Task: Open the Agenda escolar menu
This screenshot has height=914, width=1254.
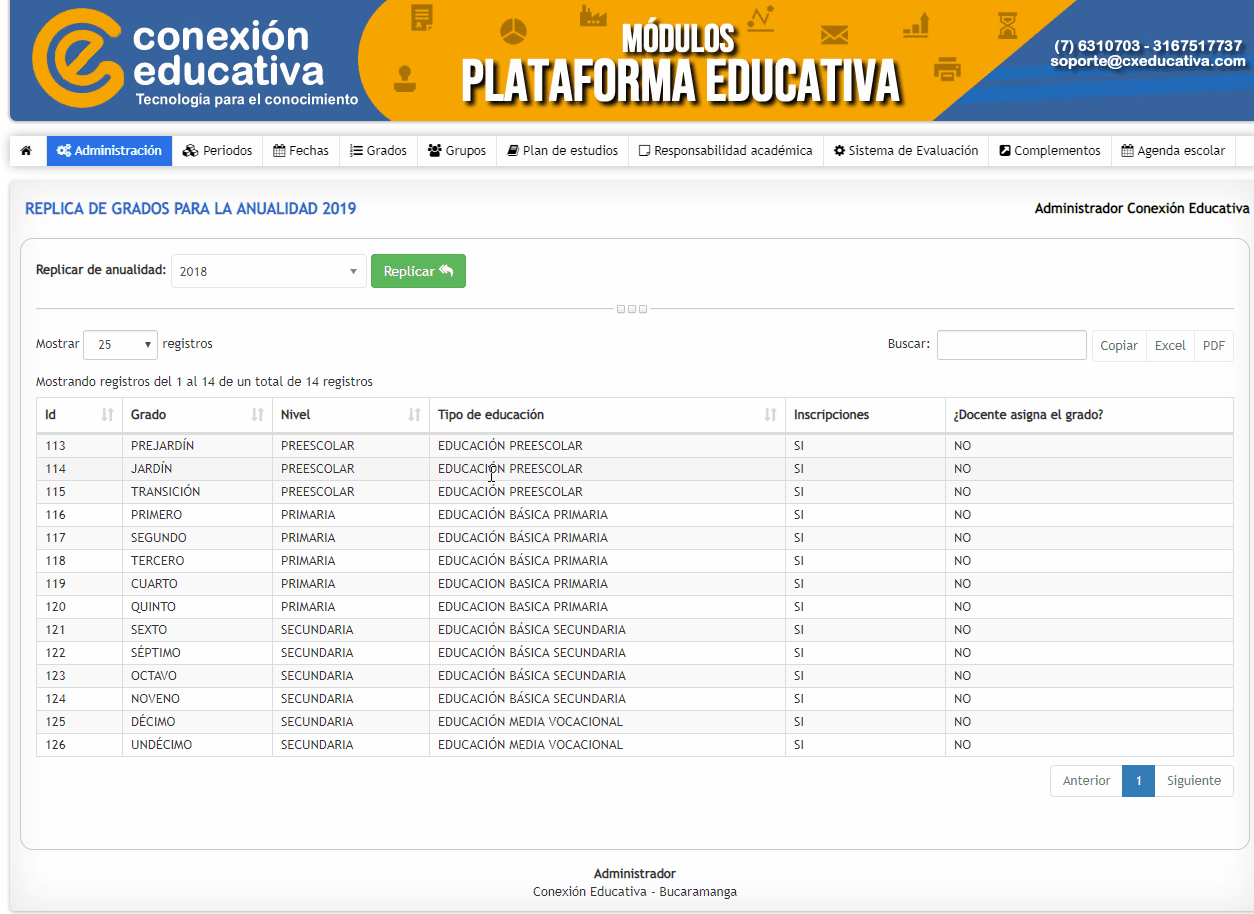Action: click(x=1173, y=151)
